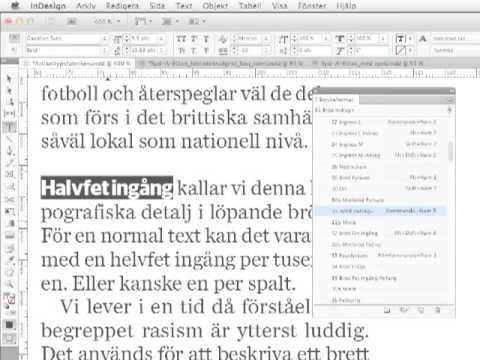The image size is (480, 360).
Task: Select the Gradient Swatch tool
Action: point(10,223)
